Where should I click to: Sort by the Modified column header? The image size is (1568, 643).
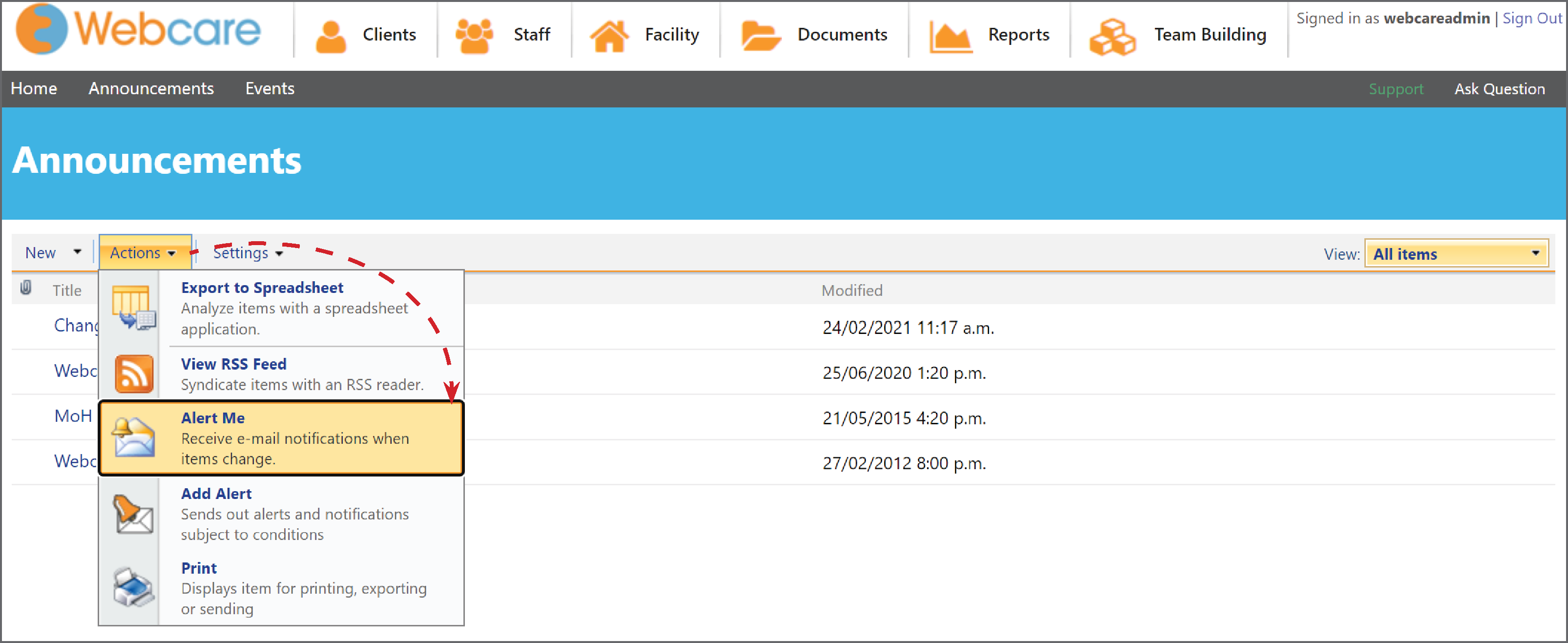point(852,290)
